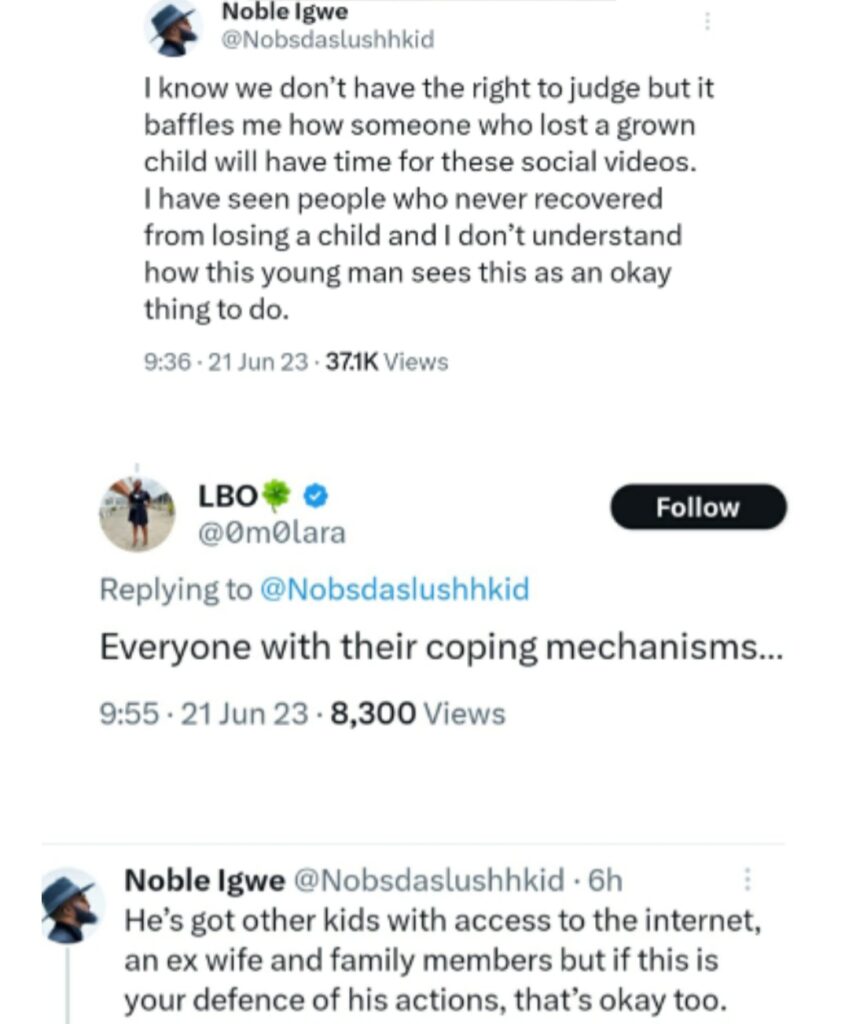
Task: Open the "Everyone with their coping mechanisms" reply text
Action: point(440,647)
